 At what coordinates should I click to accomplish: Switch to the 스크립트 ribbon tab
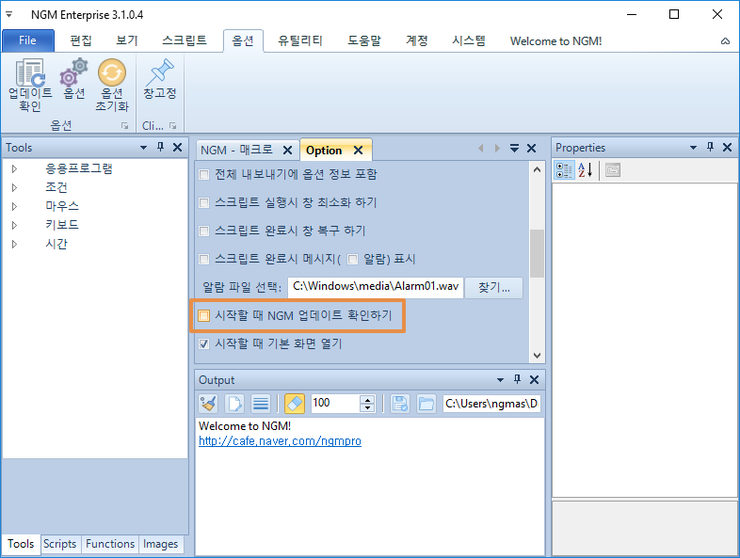click(184, 41)
